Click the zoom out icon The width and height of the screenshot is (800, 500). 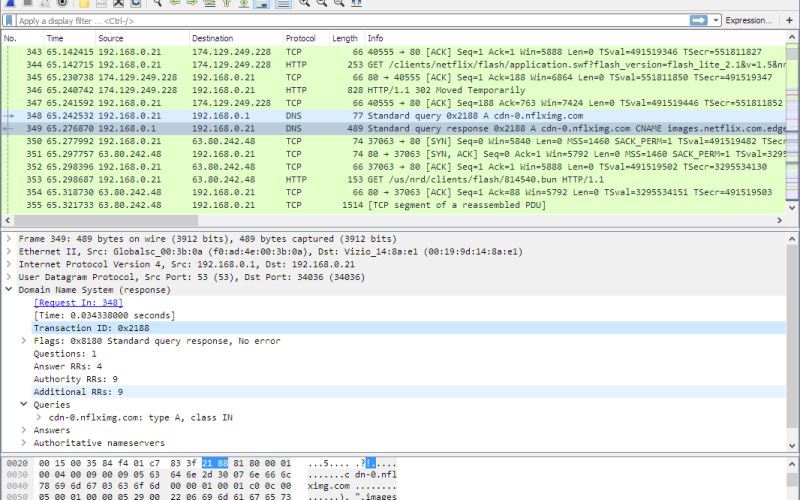tap(321, 3)
